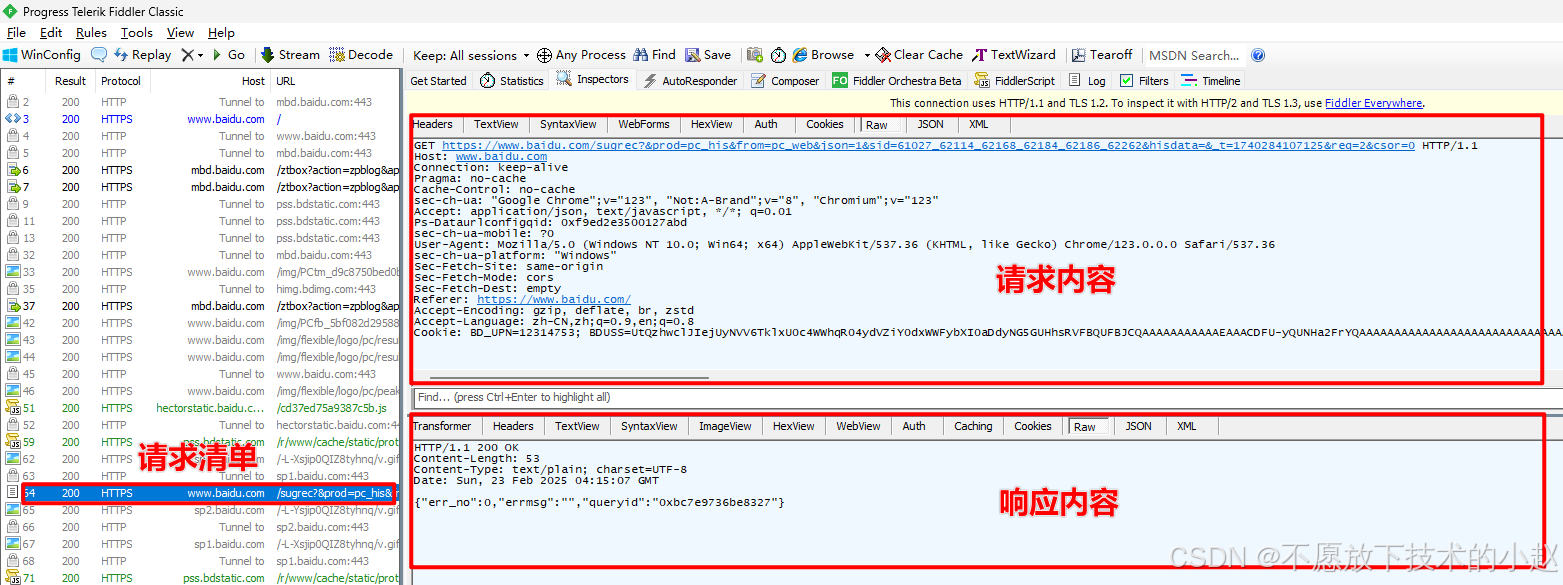This screenshot has height=585, width=1563.
Task: Switch to AutoResponder tab
Action: click(690, 81)
